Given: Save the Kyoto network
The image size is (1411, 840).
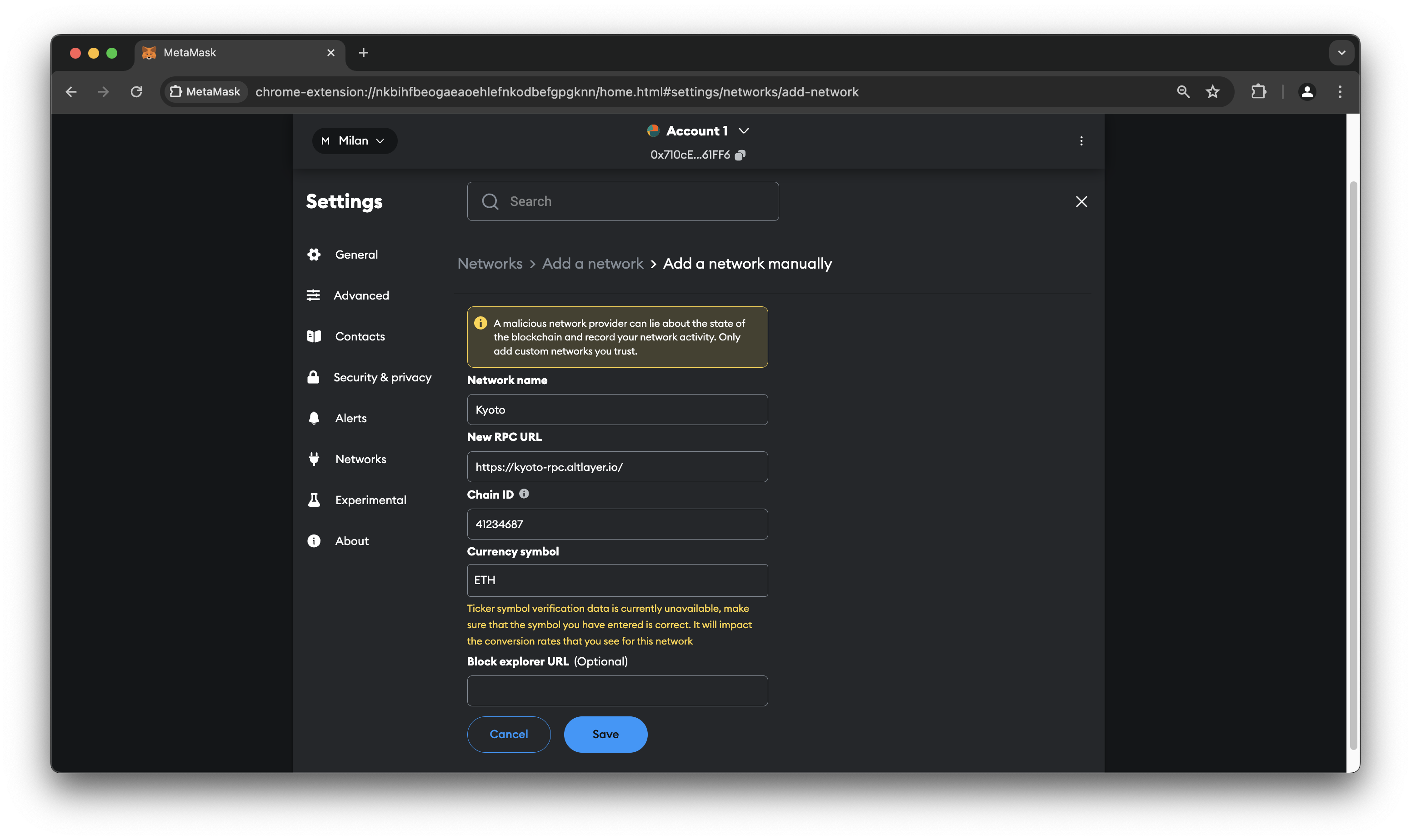Looking at the screenshot, I should [605, 735].
